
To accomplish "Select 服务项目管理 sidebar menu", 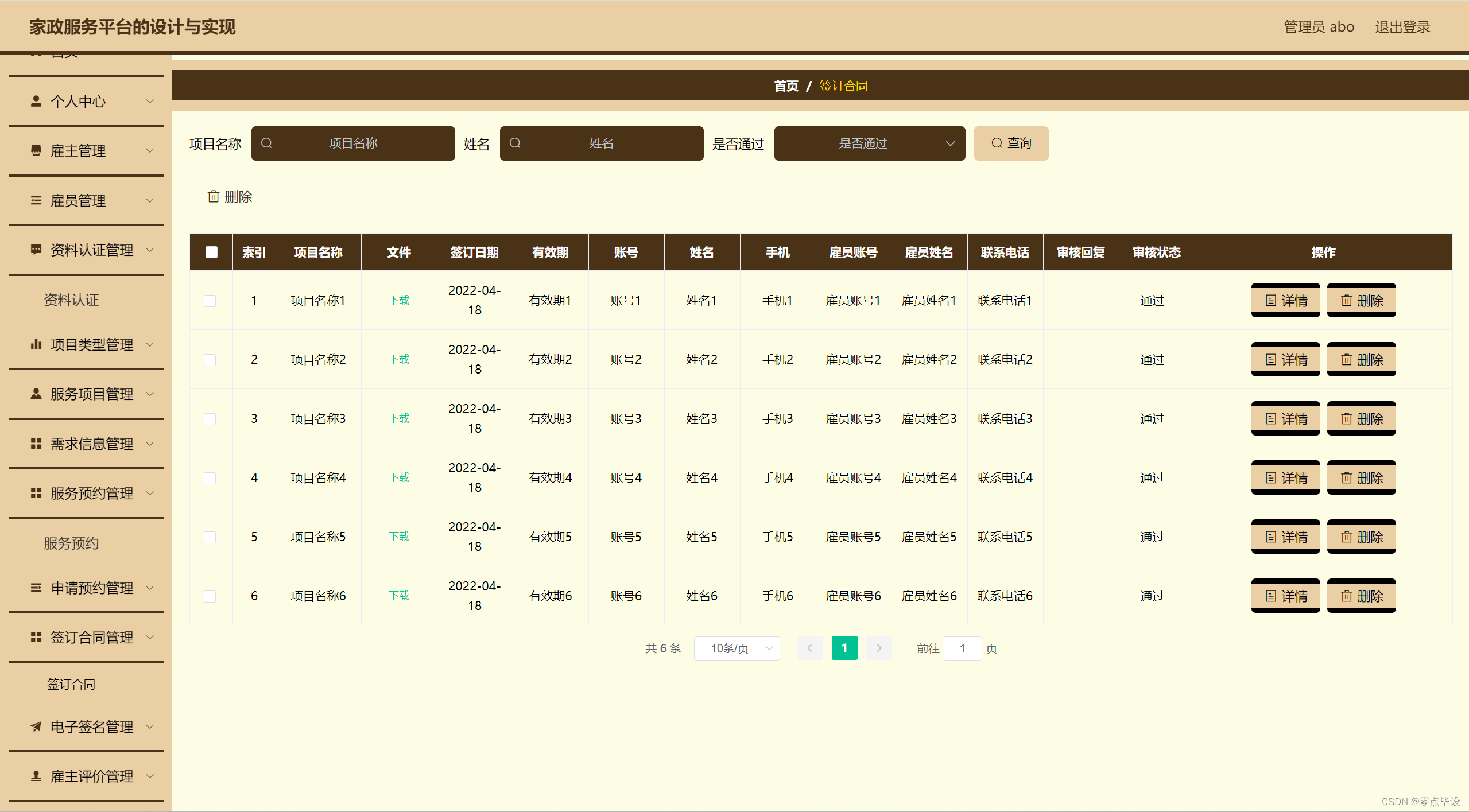I will [86, 394].
